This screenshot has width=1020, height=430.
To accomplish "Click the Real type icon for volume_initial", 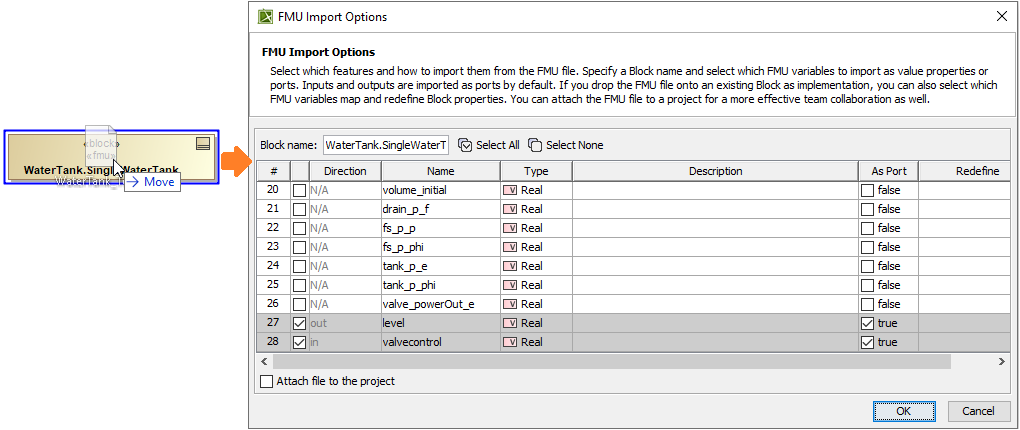I will click(x=509, y=190).
